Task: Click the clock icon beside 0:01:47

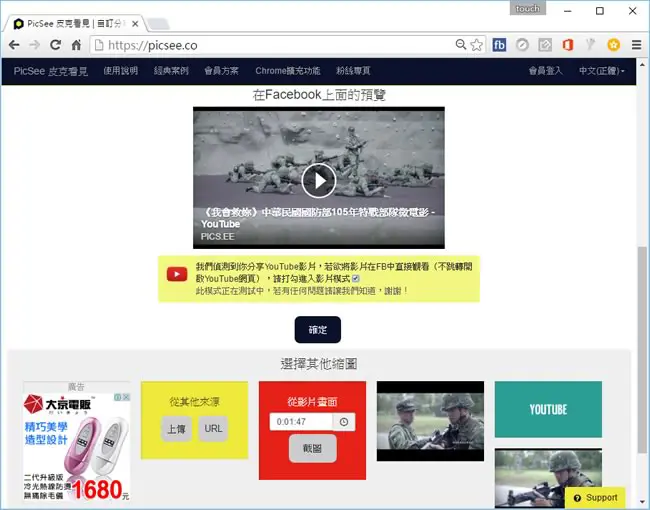Action: [x=344, y=422]
